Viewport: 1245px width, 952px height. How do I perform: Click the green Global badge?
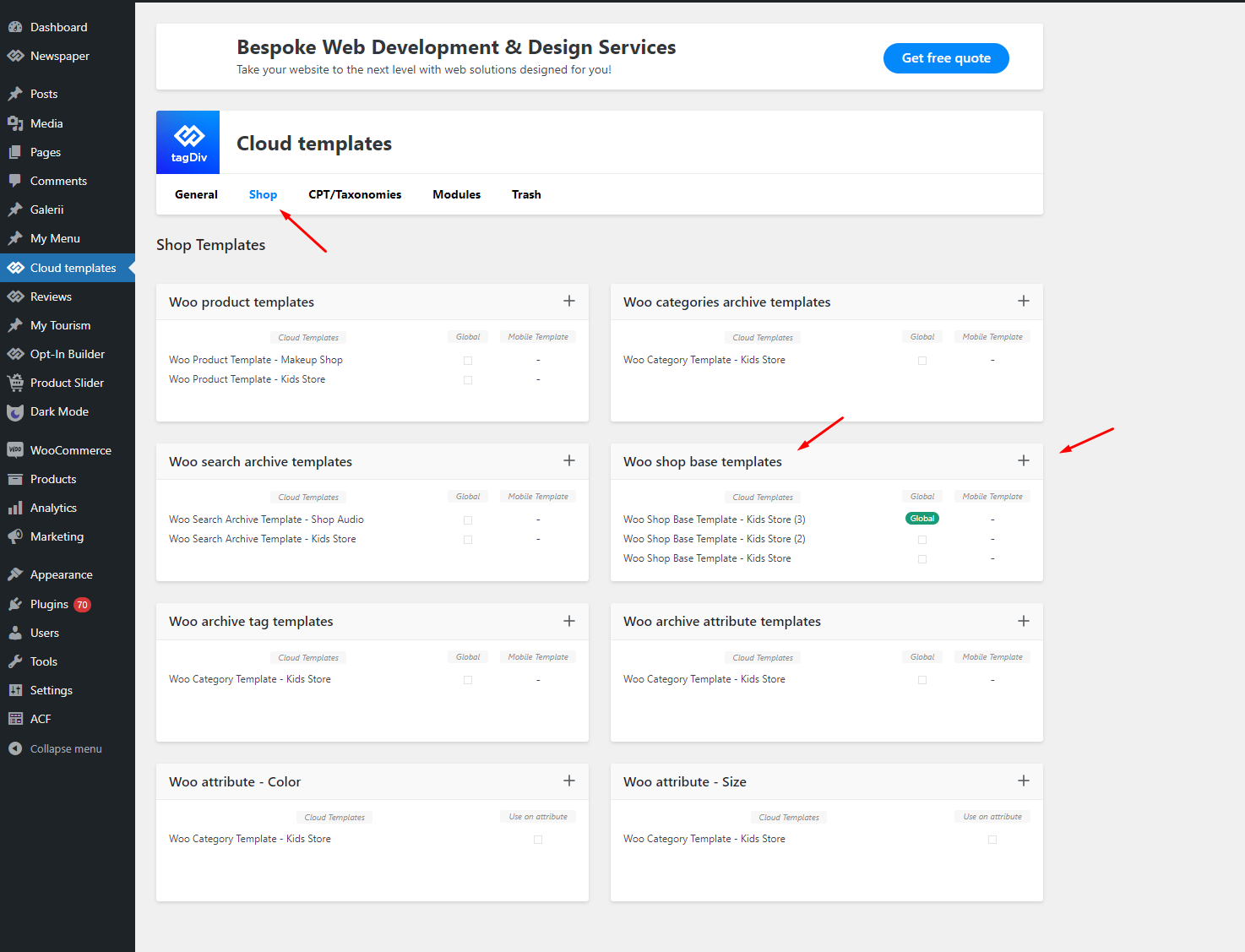pyautogui.click(x=922, y=519)
